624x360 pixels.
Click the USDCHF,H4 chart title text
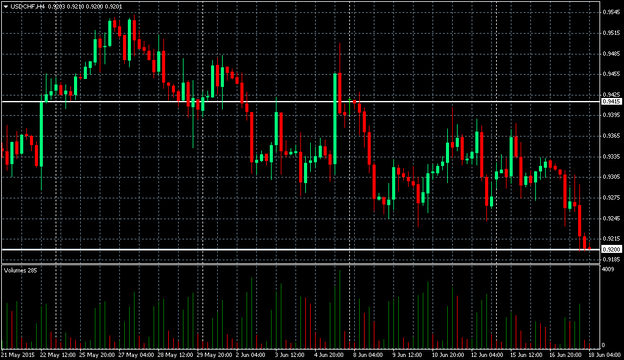tap(27, 7)
